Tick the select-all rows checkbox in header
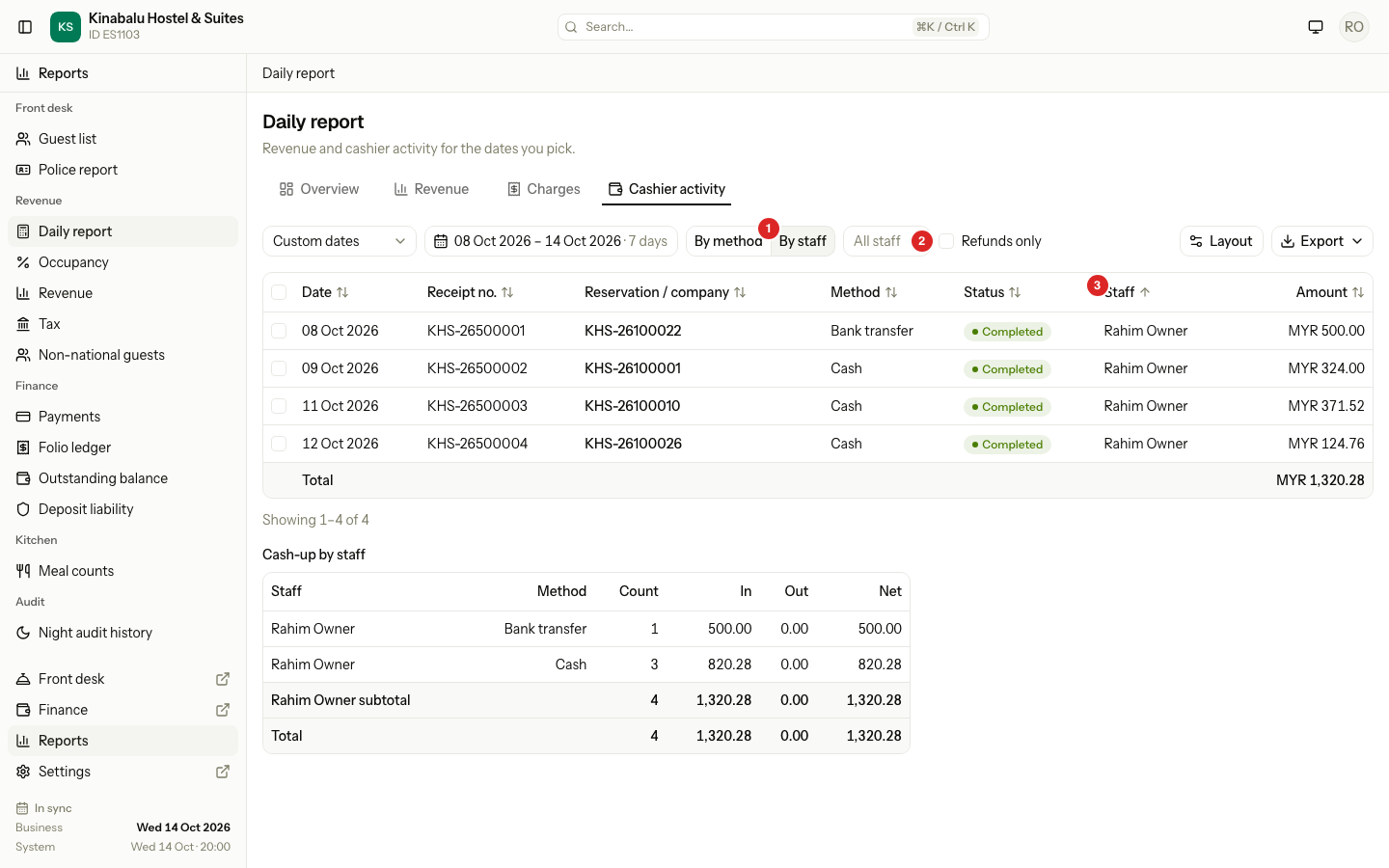This screenshot has height=868, width=1389. pos(279,292)
